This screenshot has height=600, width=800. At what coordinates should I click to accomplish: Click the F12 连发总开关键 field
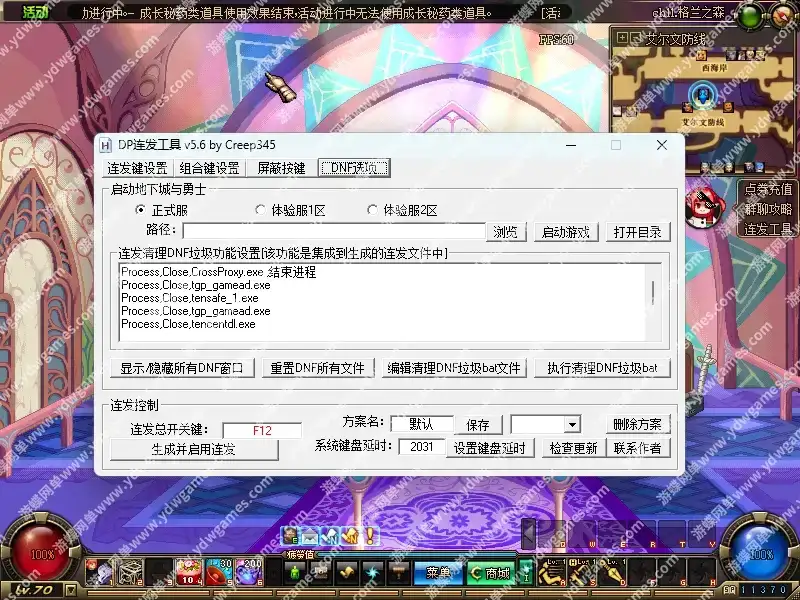coord(262,431)
